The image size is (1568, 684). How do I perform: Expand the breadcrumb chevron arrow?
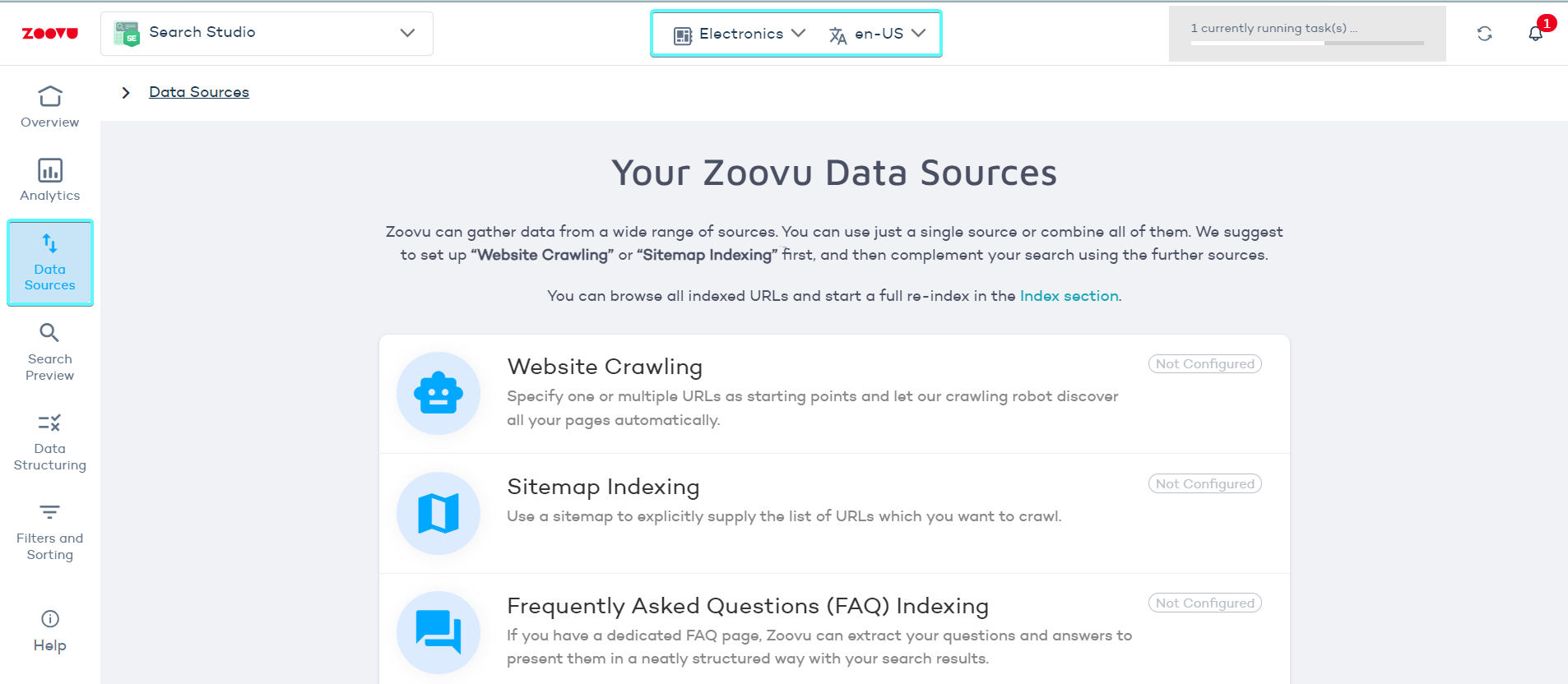tap(126, 93)
